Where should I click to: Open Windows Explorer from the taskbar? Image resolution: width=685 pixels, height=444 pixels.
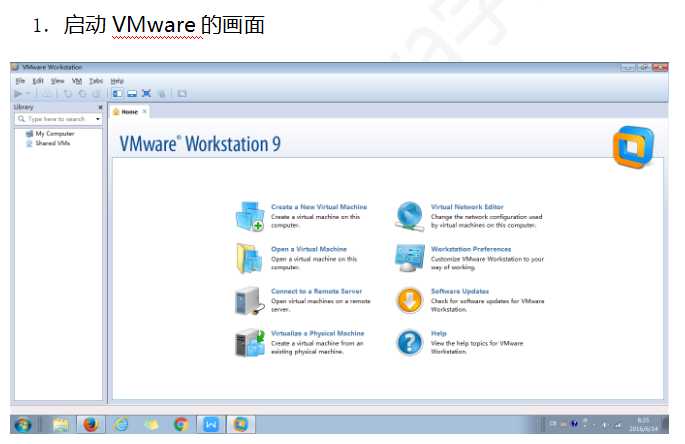point(61,424)
